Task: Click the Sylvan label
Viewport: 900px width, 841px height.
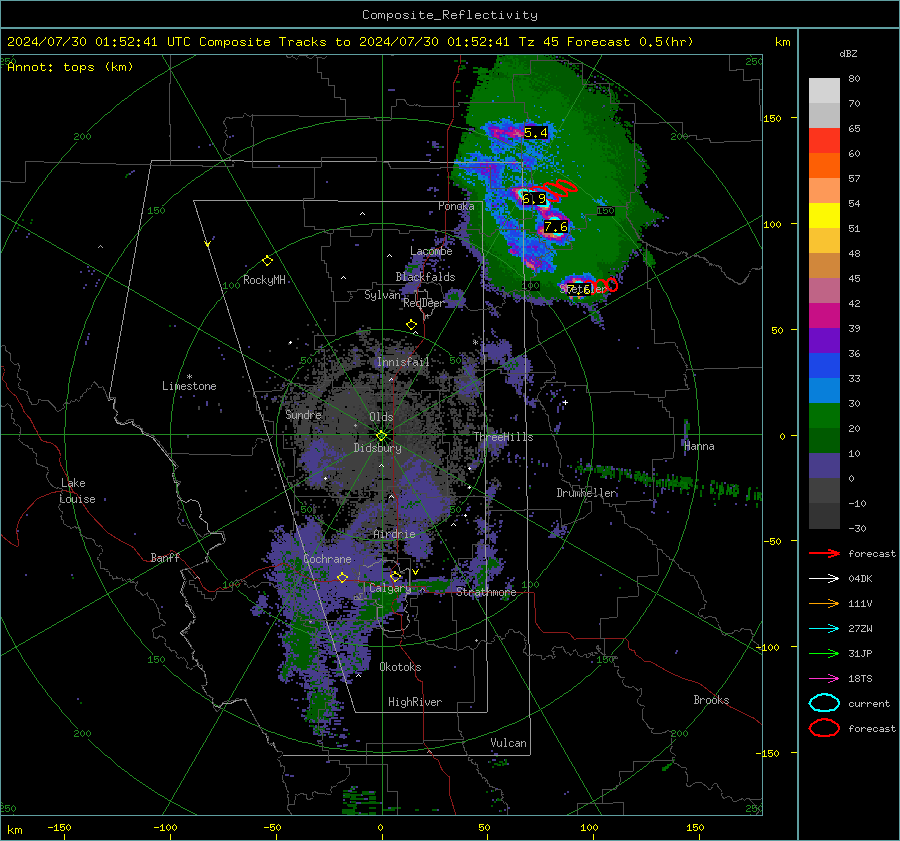Action: point(382,296)
